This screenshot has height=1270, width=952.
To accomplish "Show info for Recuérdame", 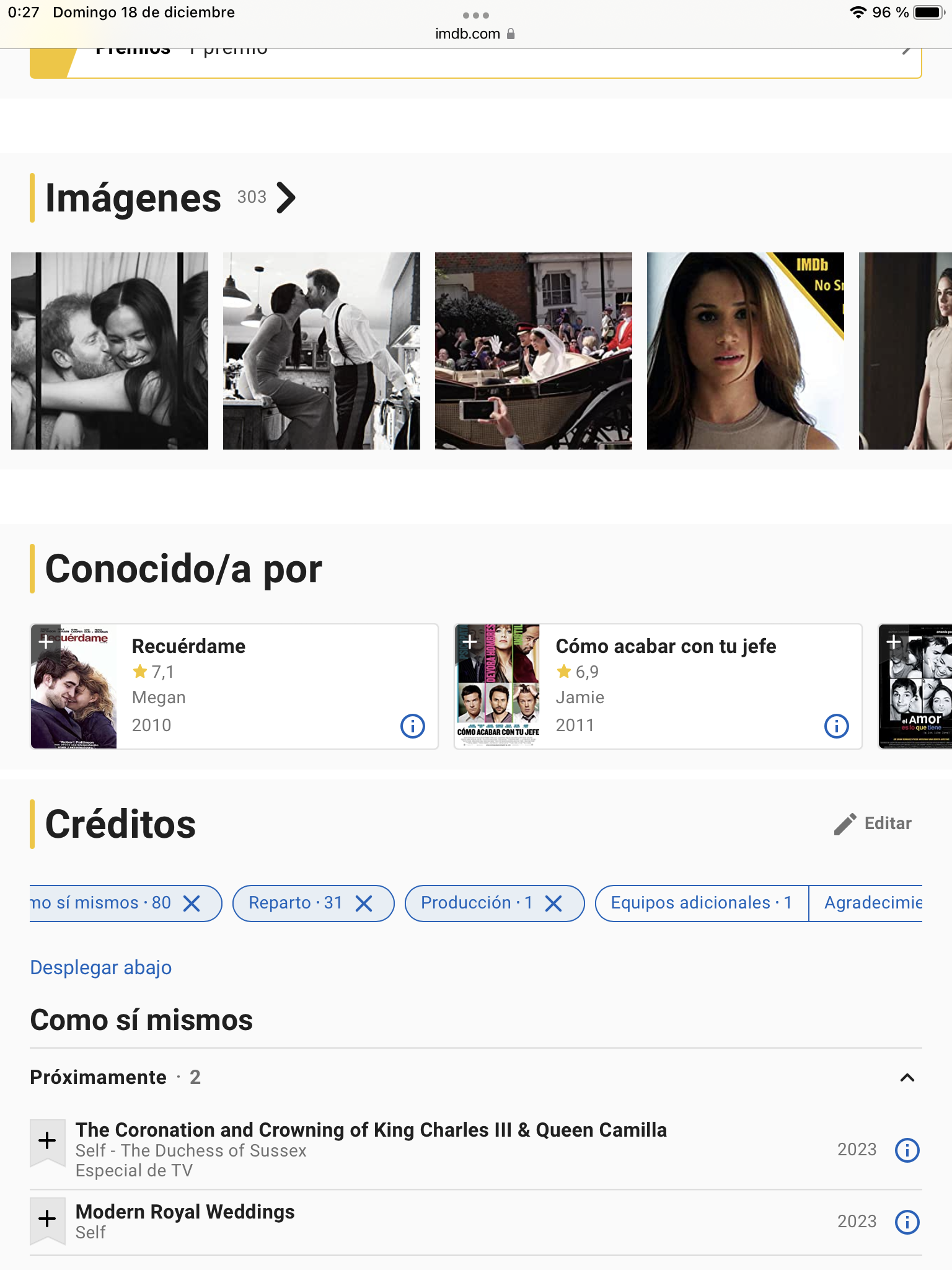I will tap(413, 726).
